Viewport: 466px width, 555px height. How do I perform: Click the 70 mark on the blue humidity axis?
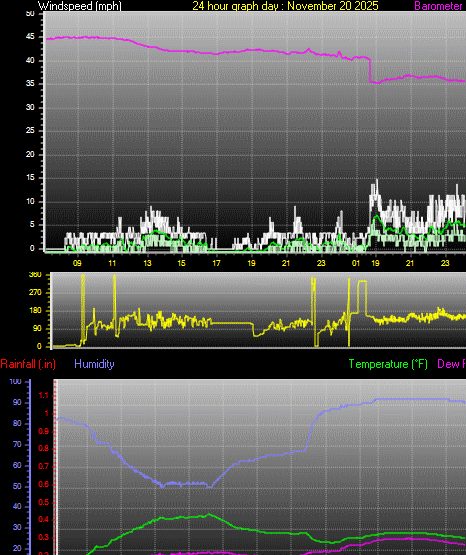(17, 444)
